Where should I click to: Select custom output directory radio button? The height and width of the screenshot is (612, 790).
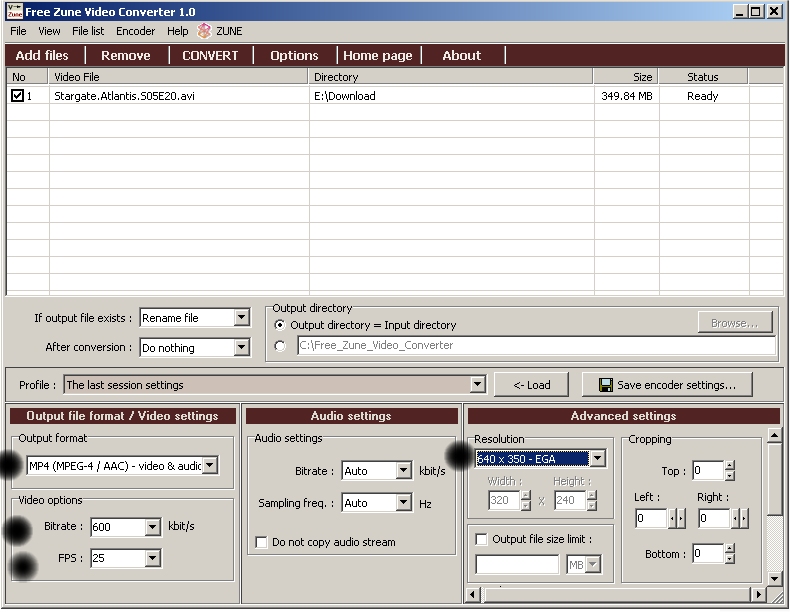click(280, 346)
